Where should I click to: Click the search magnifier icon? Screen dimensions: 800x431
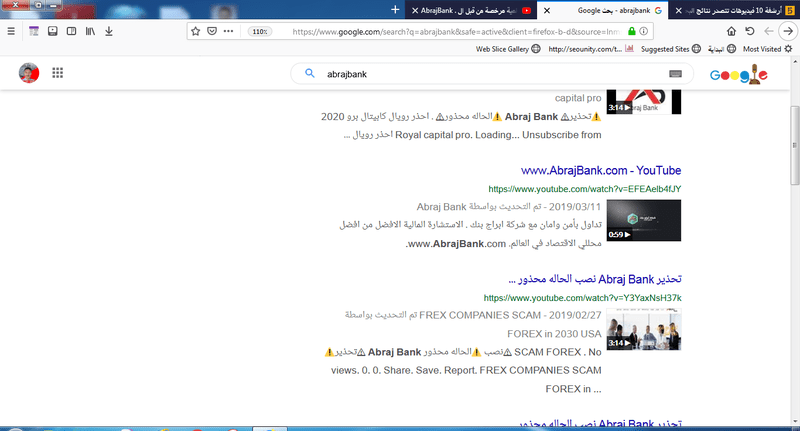pos(310,73)
